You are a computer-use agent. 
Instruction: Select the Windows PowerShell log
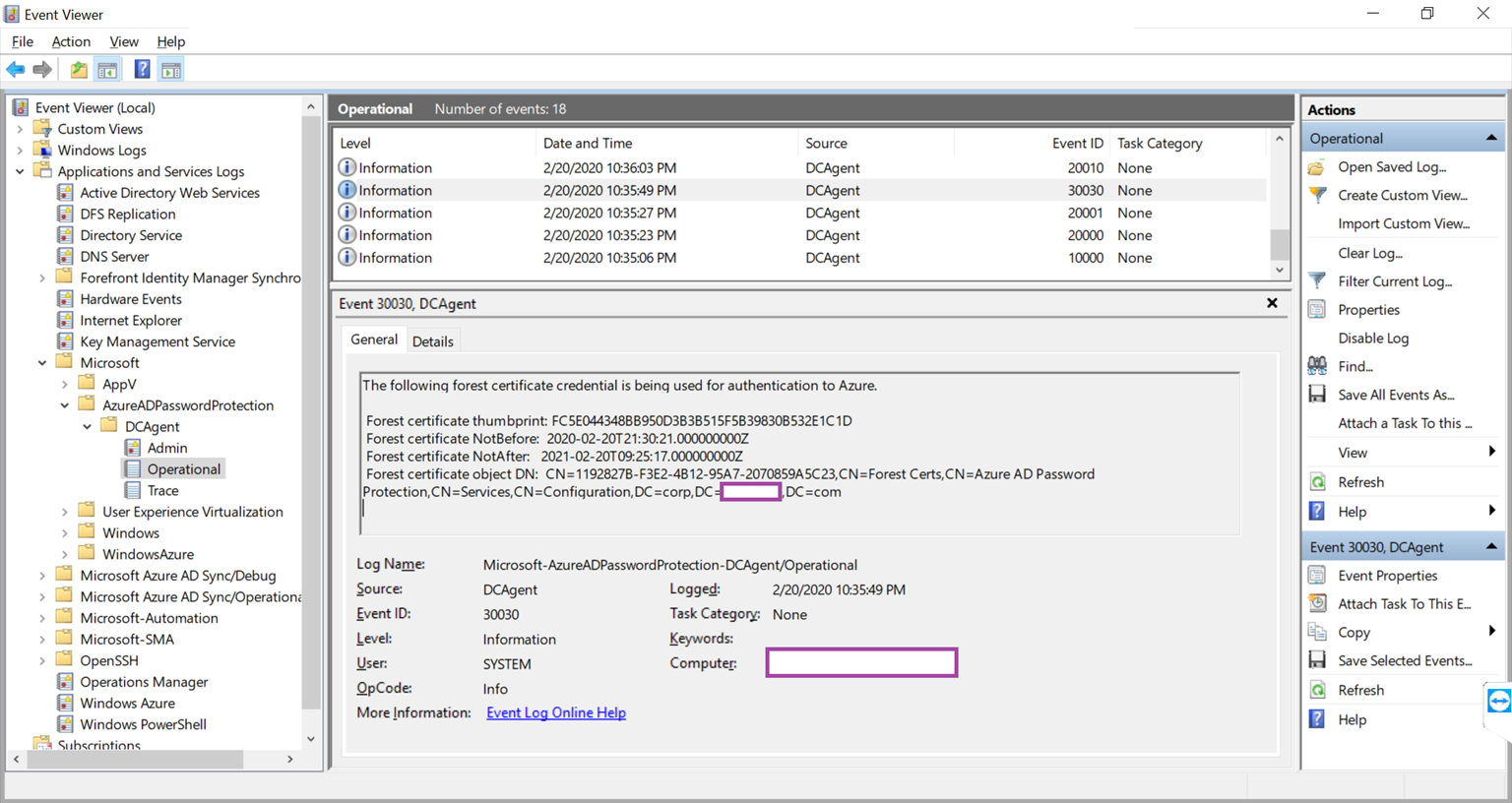click(144, 724)
